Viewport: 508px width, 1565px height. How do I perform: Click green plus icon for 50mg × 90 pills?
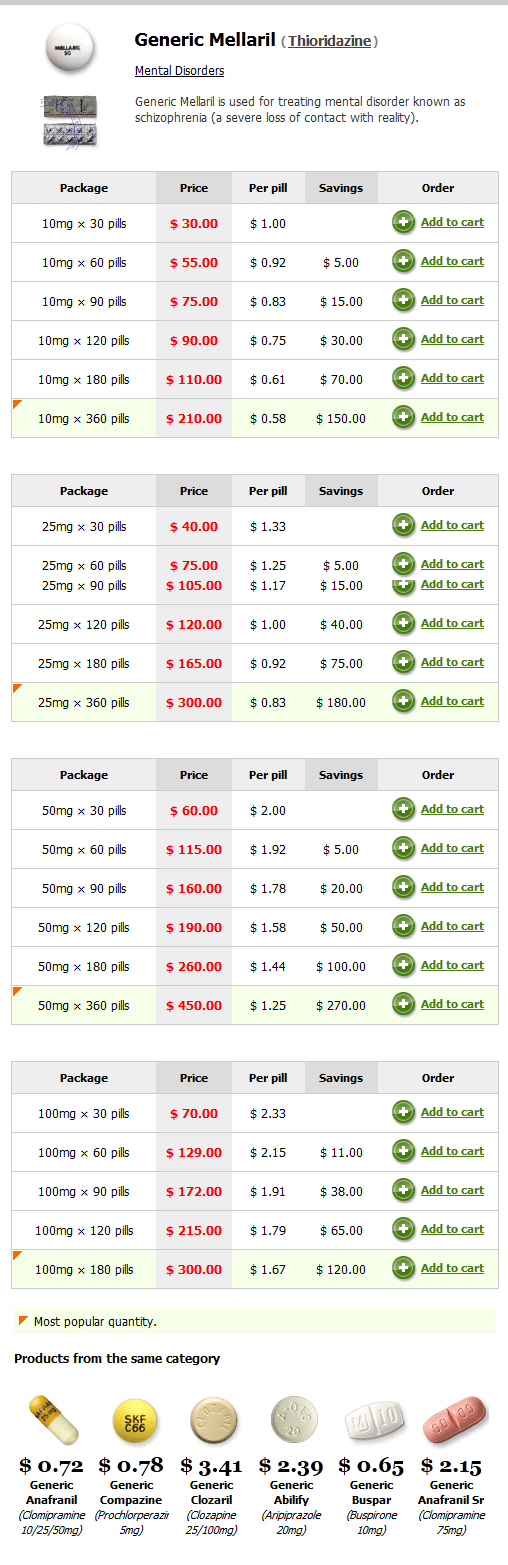point(404,888)
